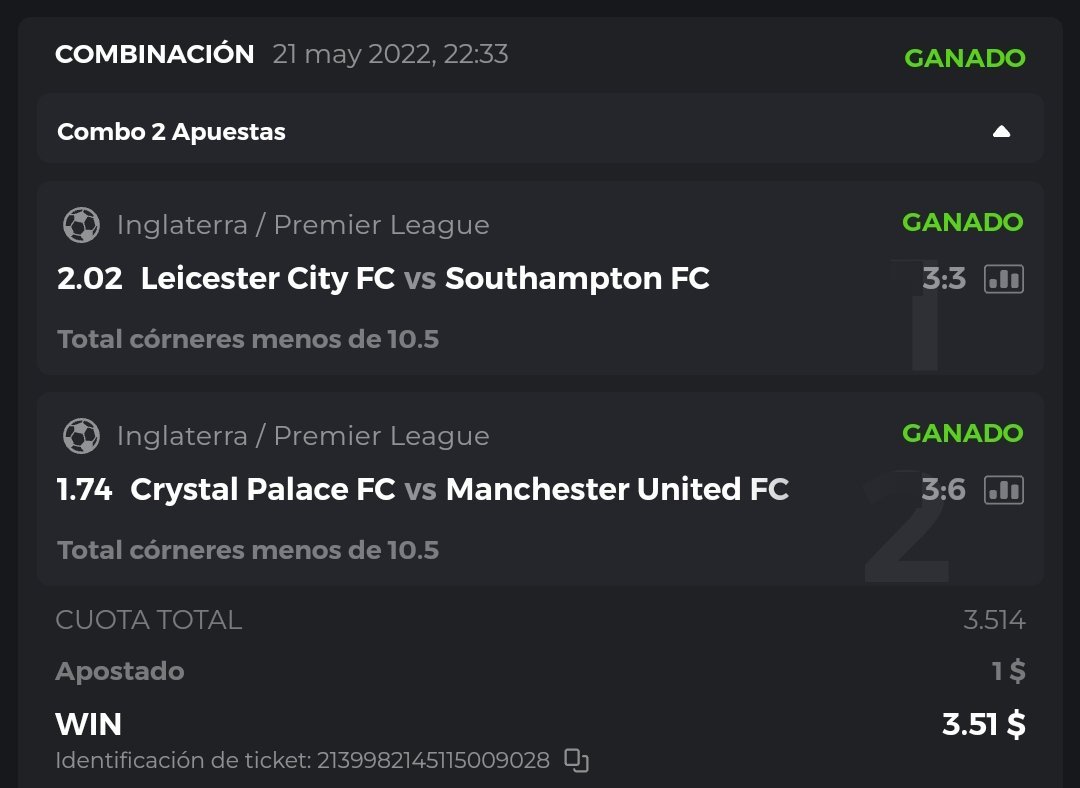This screenshot has height=788, width=1080.
Task: Click soccer ball icon beside Leicester match league
Action: click(x=81, y=225)
